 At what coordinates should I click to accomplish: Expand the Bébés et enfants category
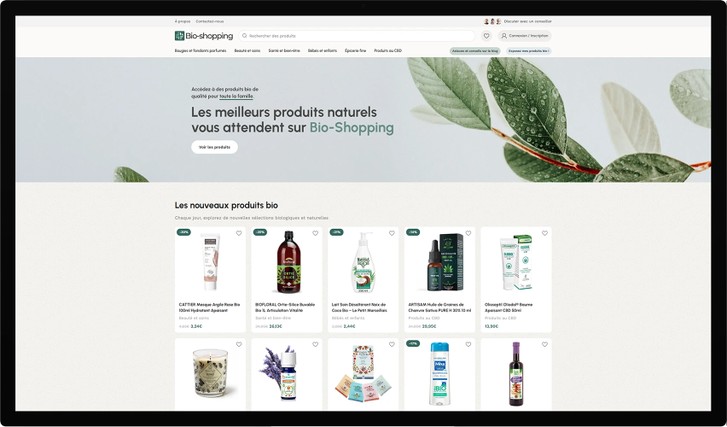coord(322,51)
